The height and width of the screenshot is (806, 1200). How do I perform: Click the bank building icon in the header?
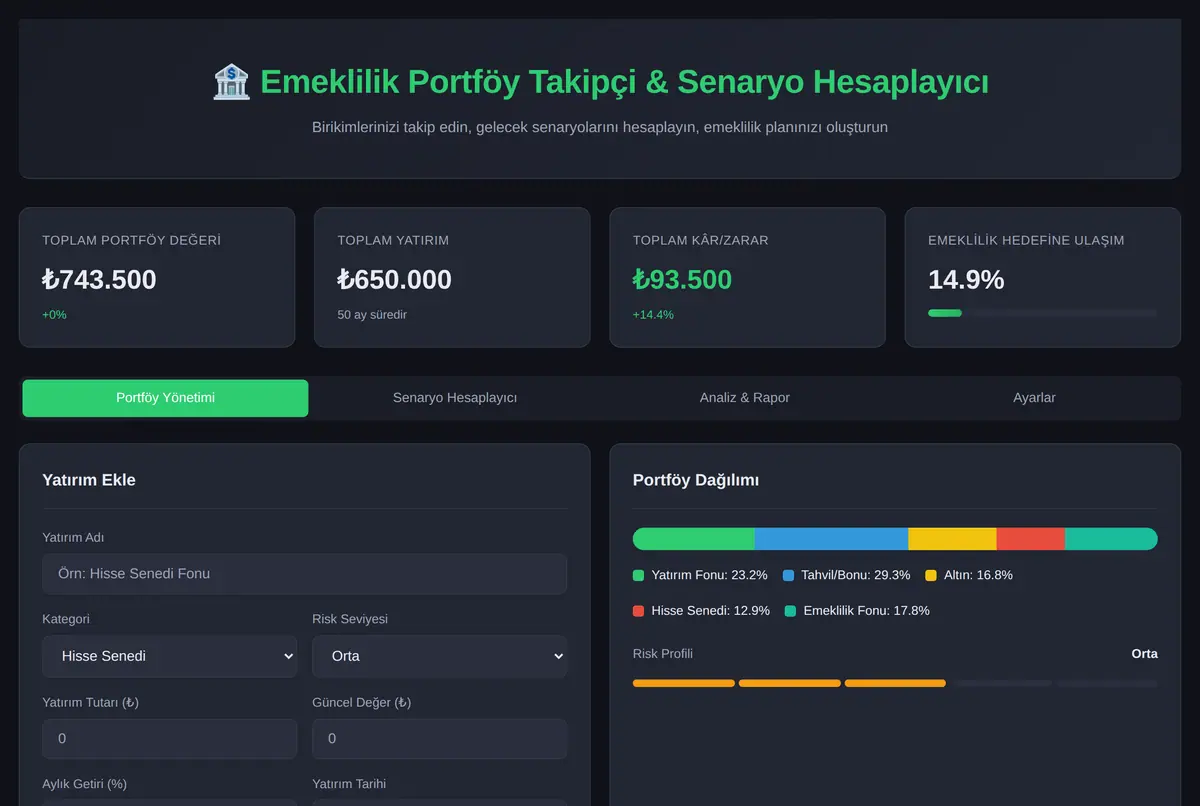coord(231,82)
